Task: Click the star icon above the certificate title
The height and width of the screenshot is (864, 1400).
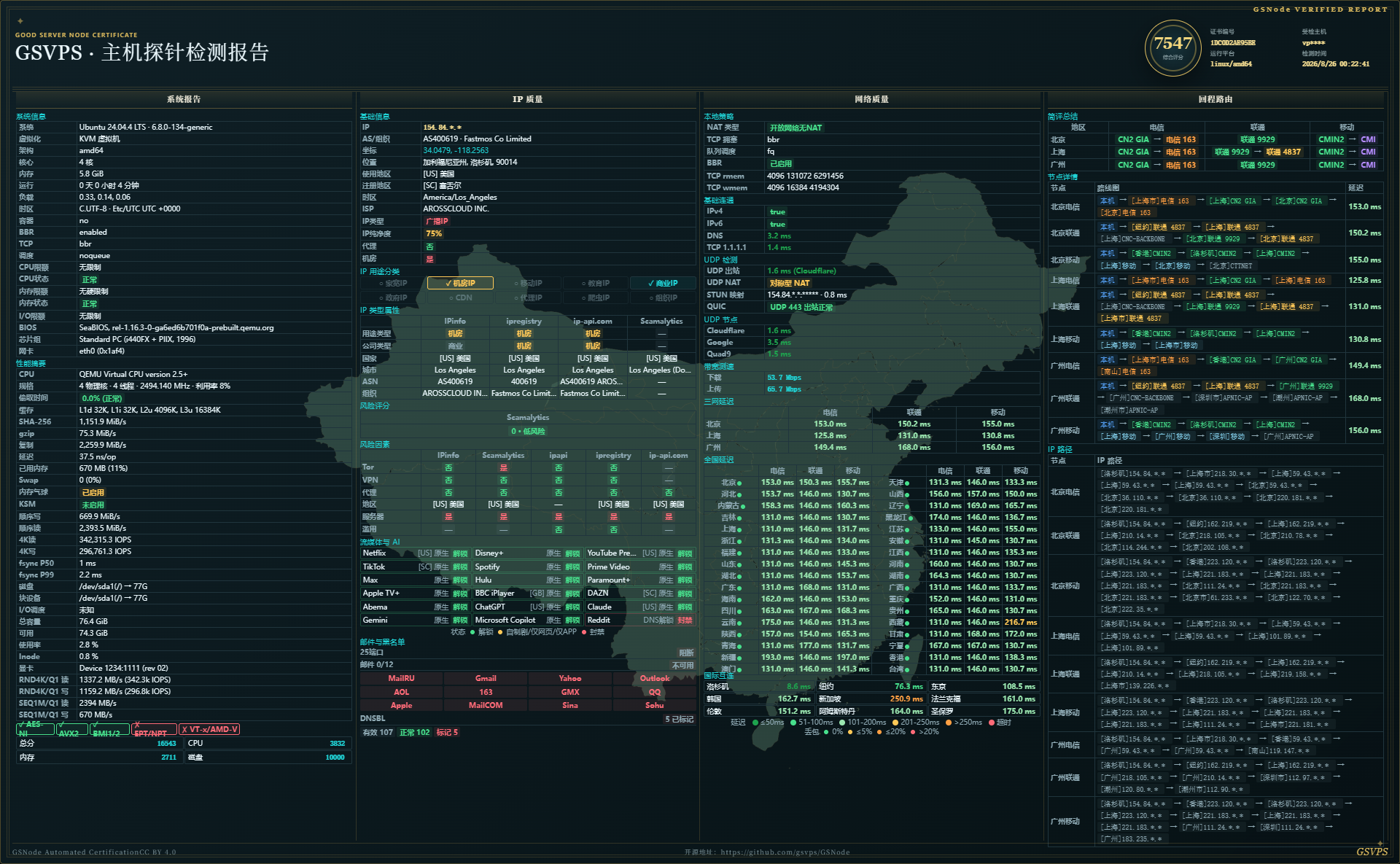Action: click(20, 21)
